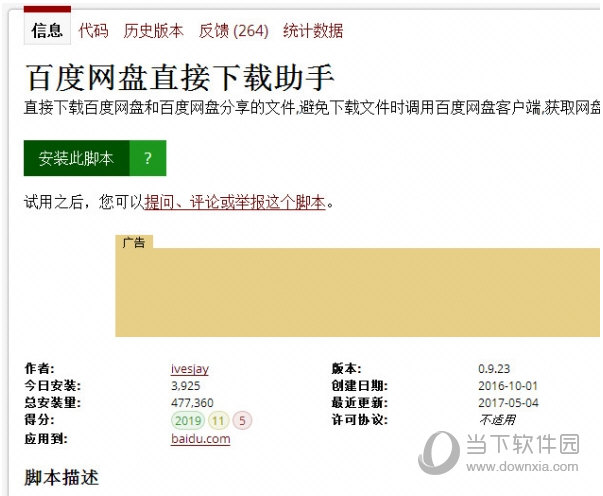Click the 安装此脚本 install button
Image resolution: width=603 pixels, height=496 pixels.
[x=77, y=158]
